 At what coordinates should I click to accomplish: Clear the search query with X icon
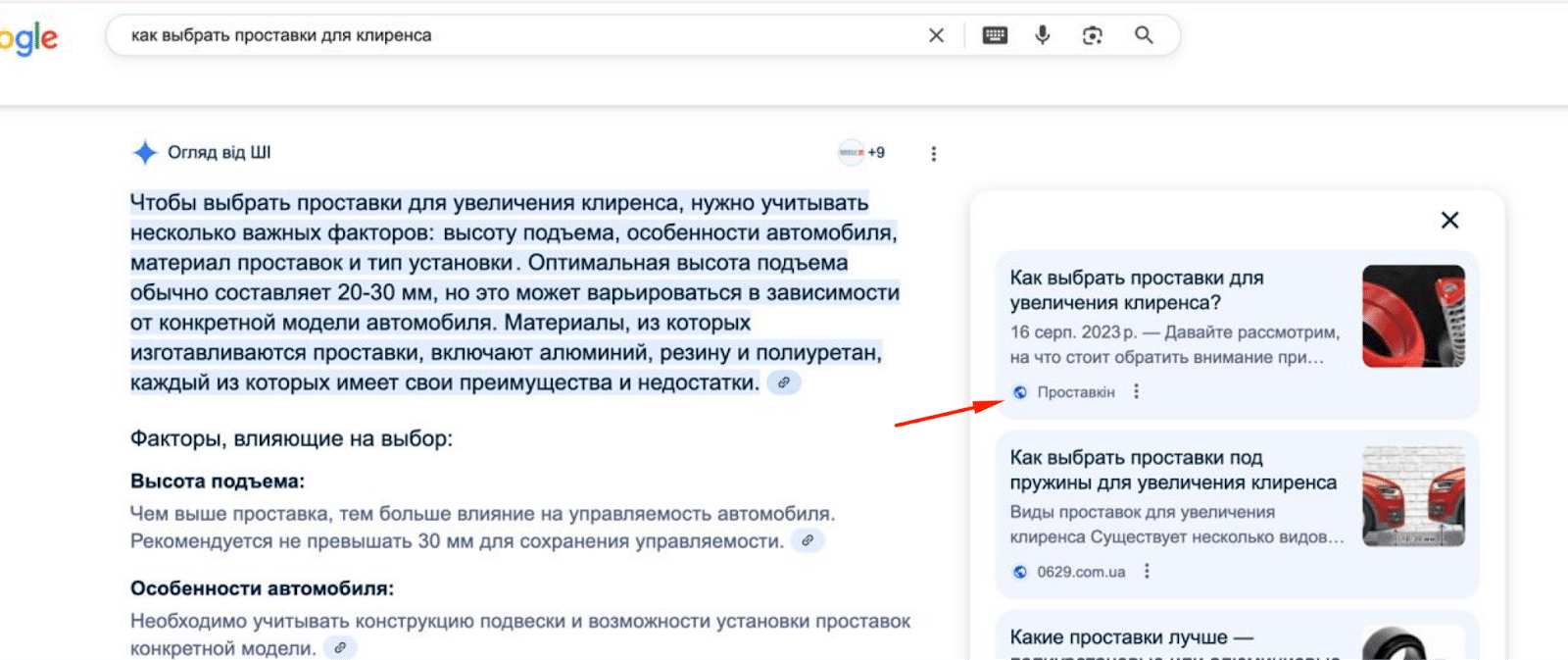coord(936,35)
